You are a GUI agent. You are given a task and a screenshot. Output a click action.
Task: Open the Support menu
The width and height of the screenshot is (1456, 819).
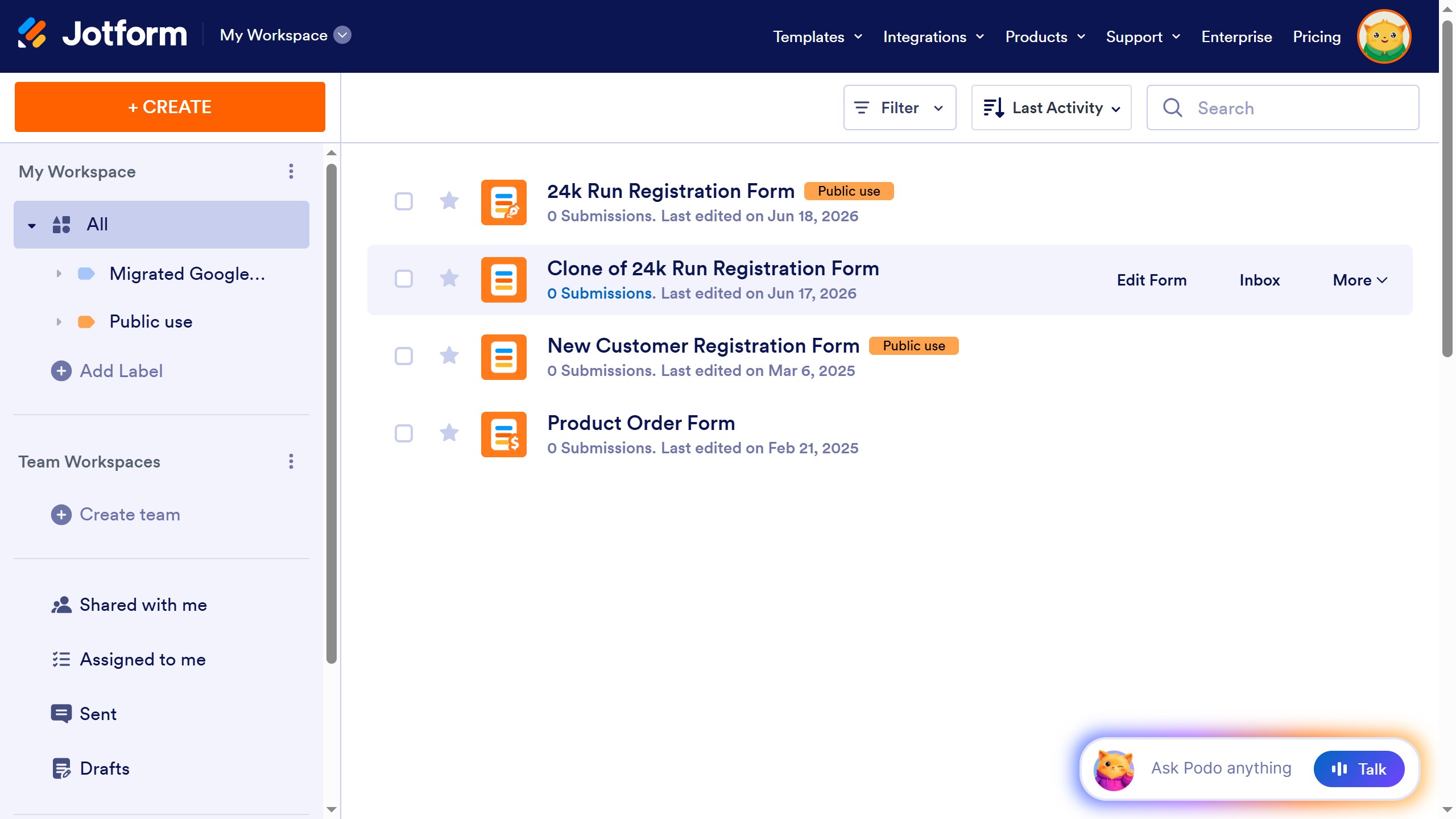click(x=1143, y=37)
